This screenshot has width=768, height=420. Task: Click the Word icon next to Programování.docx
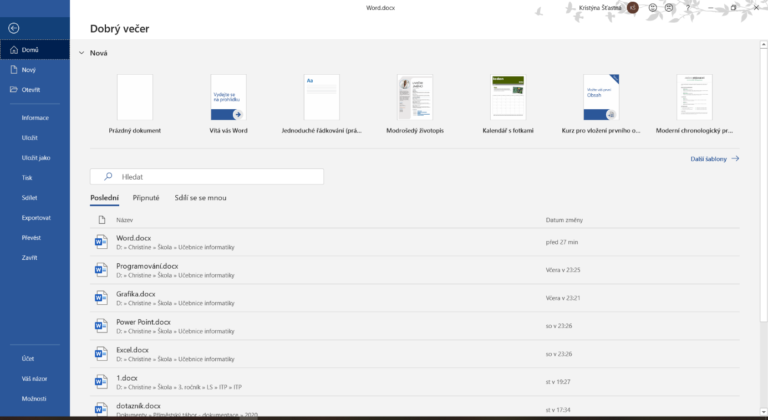click(100, 269)
